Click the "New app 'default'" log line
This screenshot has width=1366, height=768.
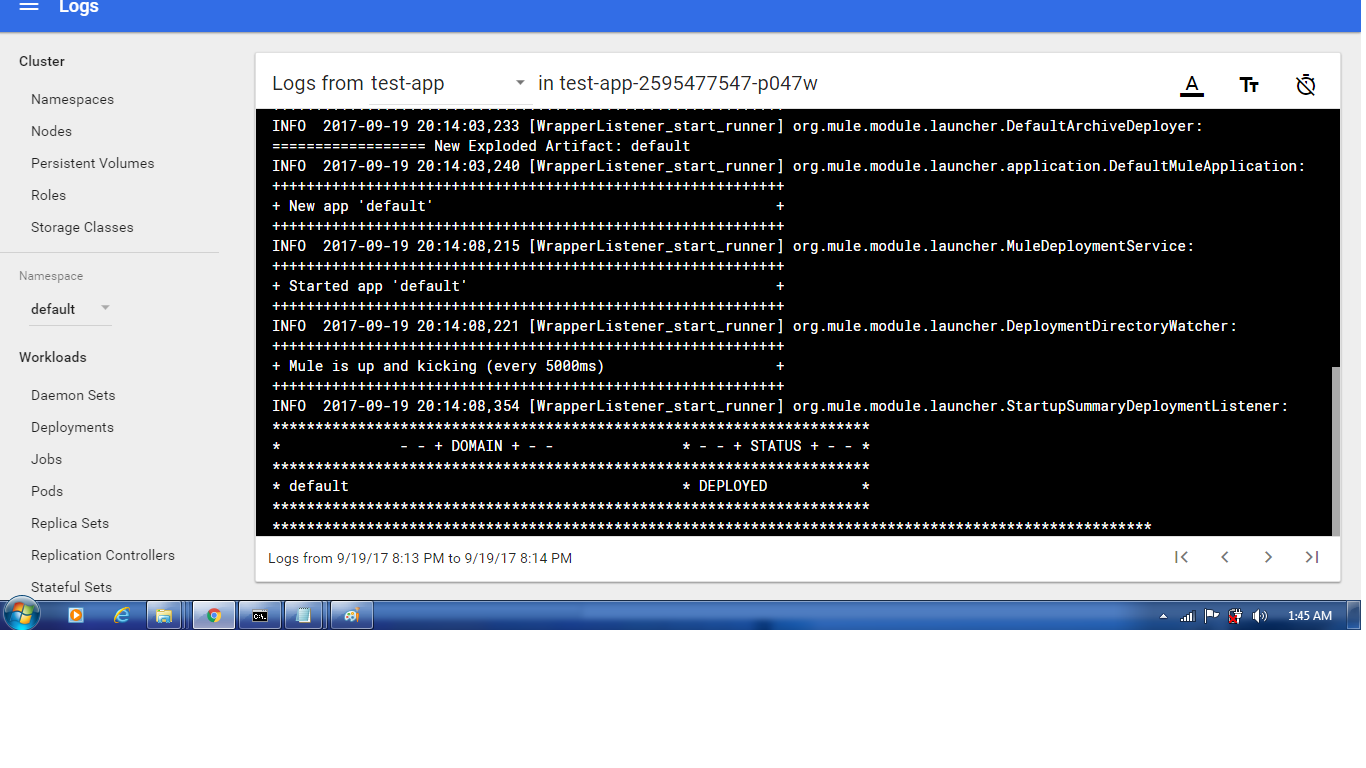click(x=528, y=206)
